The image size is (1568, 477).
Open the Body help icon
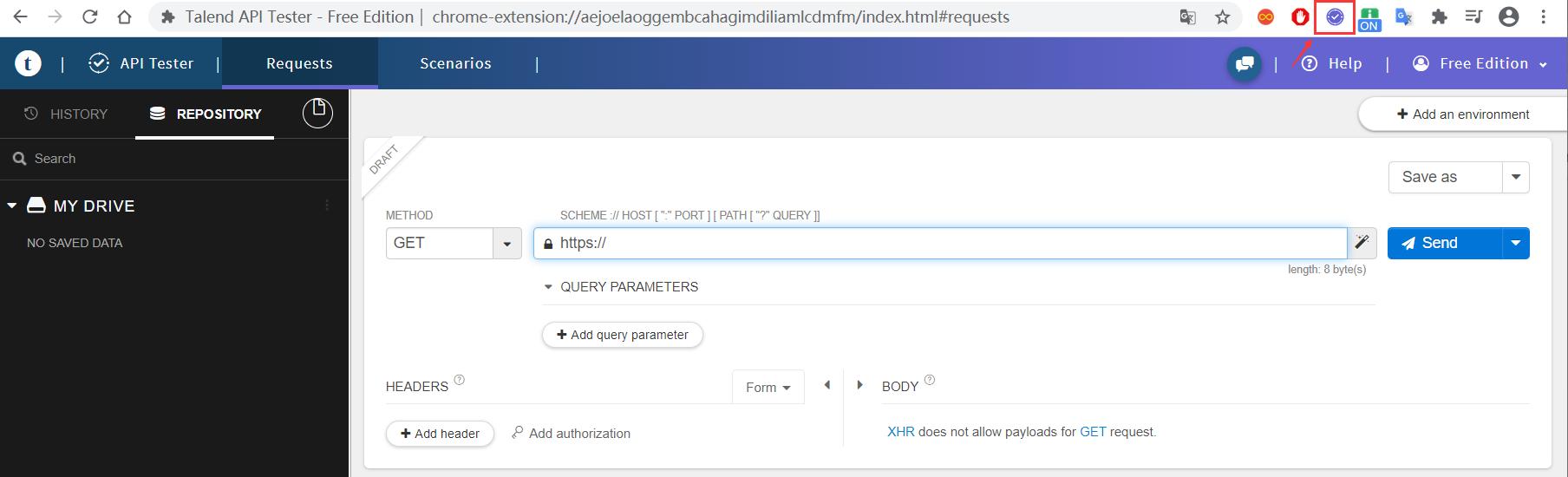(930, 380)
